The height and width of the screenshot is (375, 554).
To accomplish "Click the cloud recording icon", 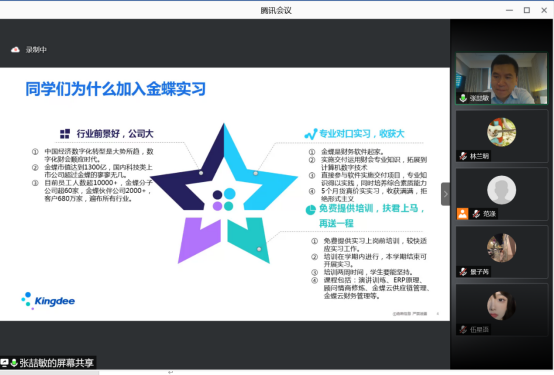I will tap(15, 50).
